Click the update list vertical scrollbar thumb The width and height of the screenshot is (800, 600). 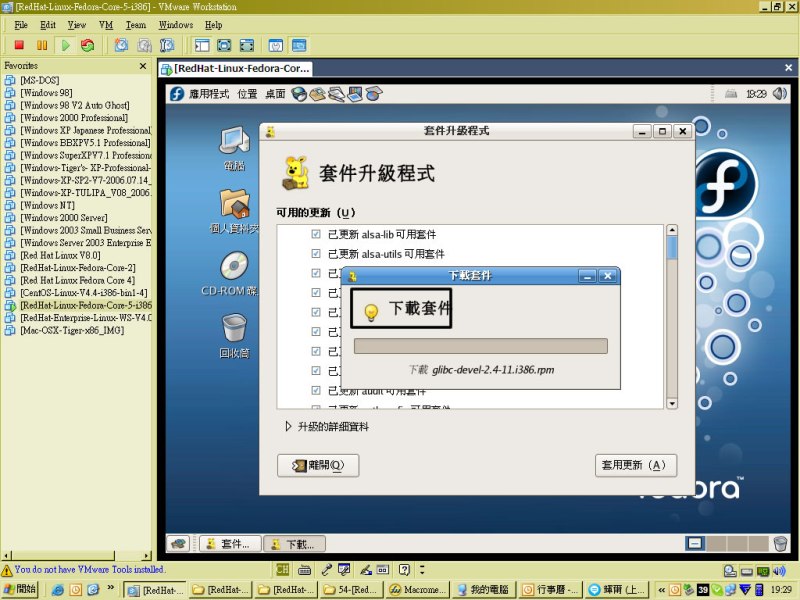672,247
